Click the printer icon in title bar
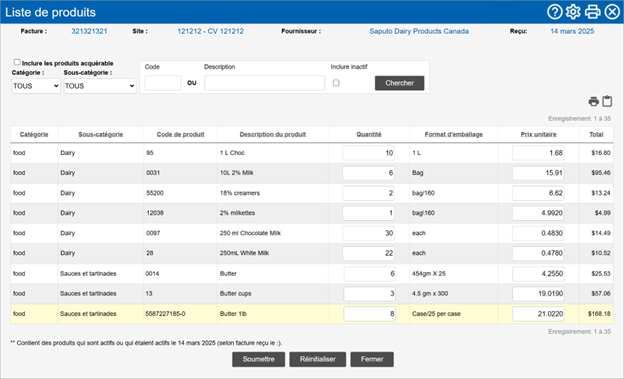Viewport: 624px width, 379px height. (x=593, y=12)
